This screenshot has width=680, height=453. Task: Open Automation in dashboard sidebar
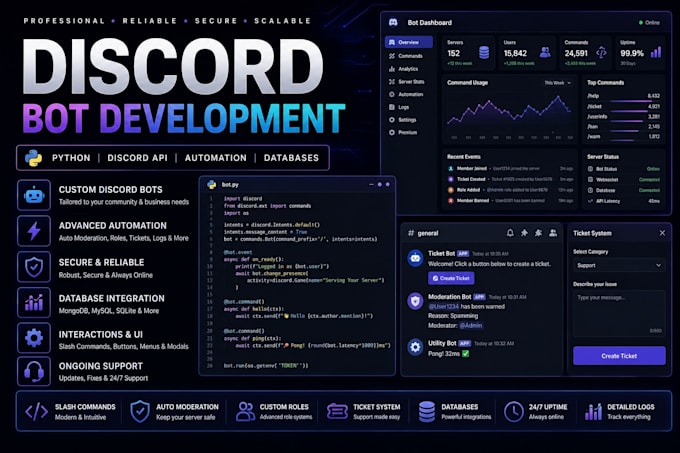click(409, 94)
